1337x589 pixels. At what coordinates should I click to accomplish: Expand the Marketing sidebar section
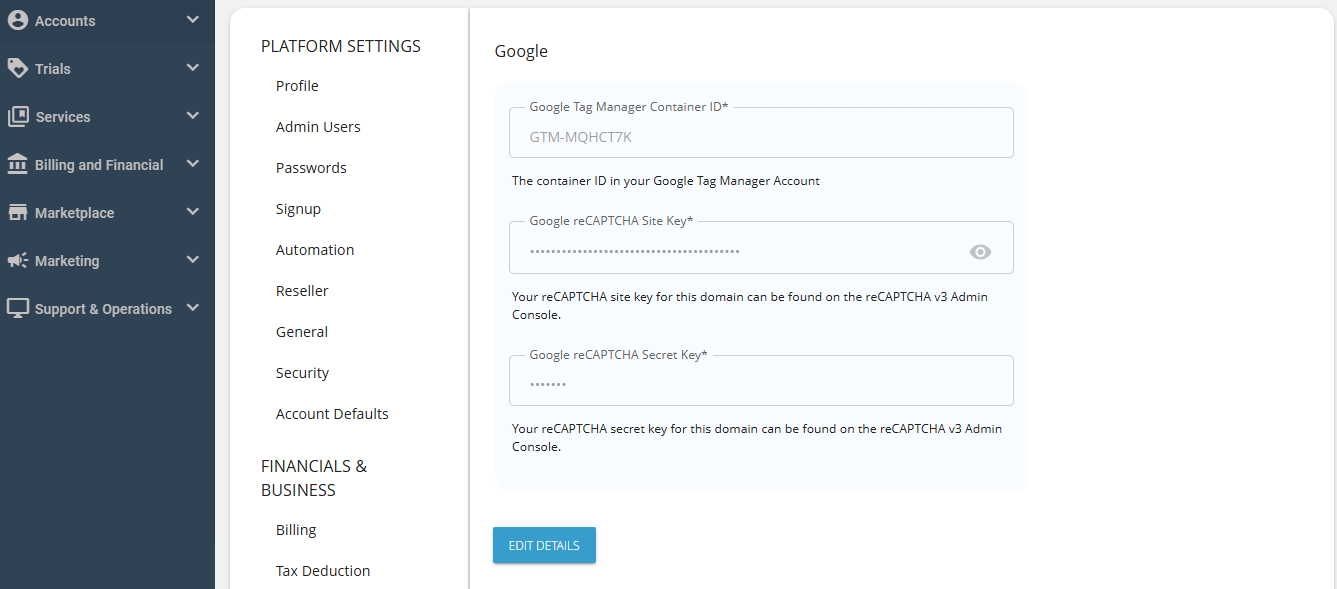(x=193, y=260)
